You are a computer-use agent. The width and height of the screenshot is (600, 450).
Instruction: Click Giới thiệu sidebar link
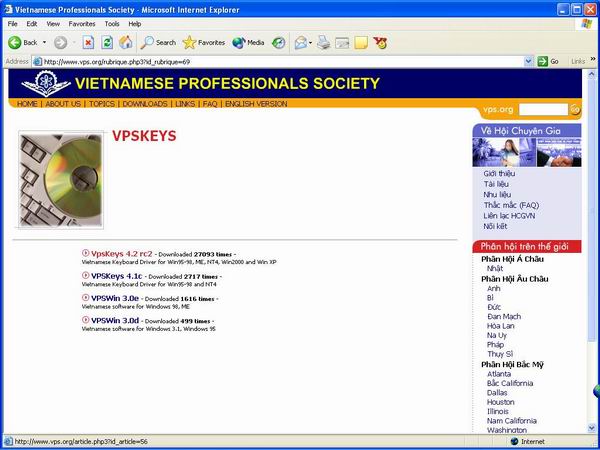point(499,173)
